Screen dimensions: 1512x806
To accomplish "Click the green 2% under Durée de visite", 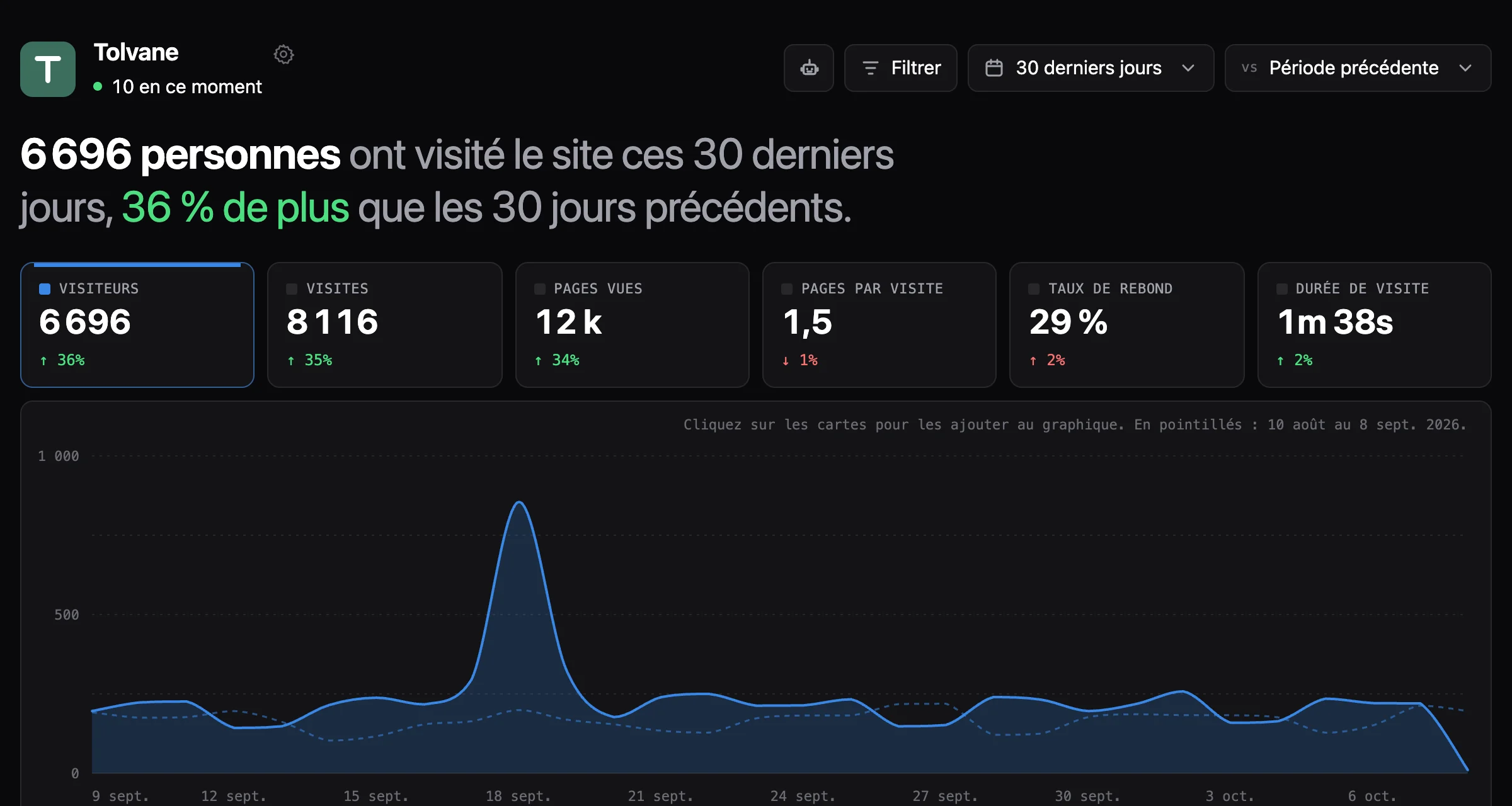I will click(x=1295, y=360).
